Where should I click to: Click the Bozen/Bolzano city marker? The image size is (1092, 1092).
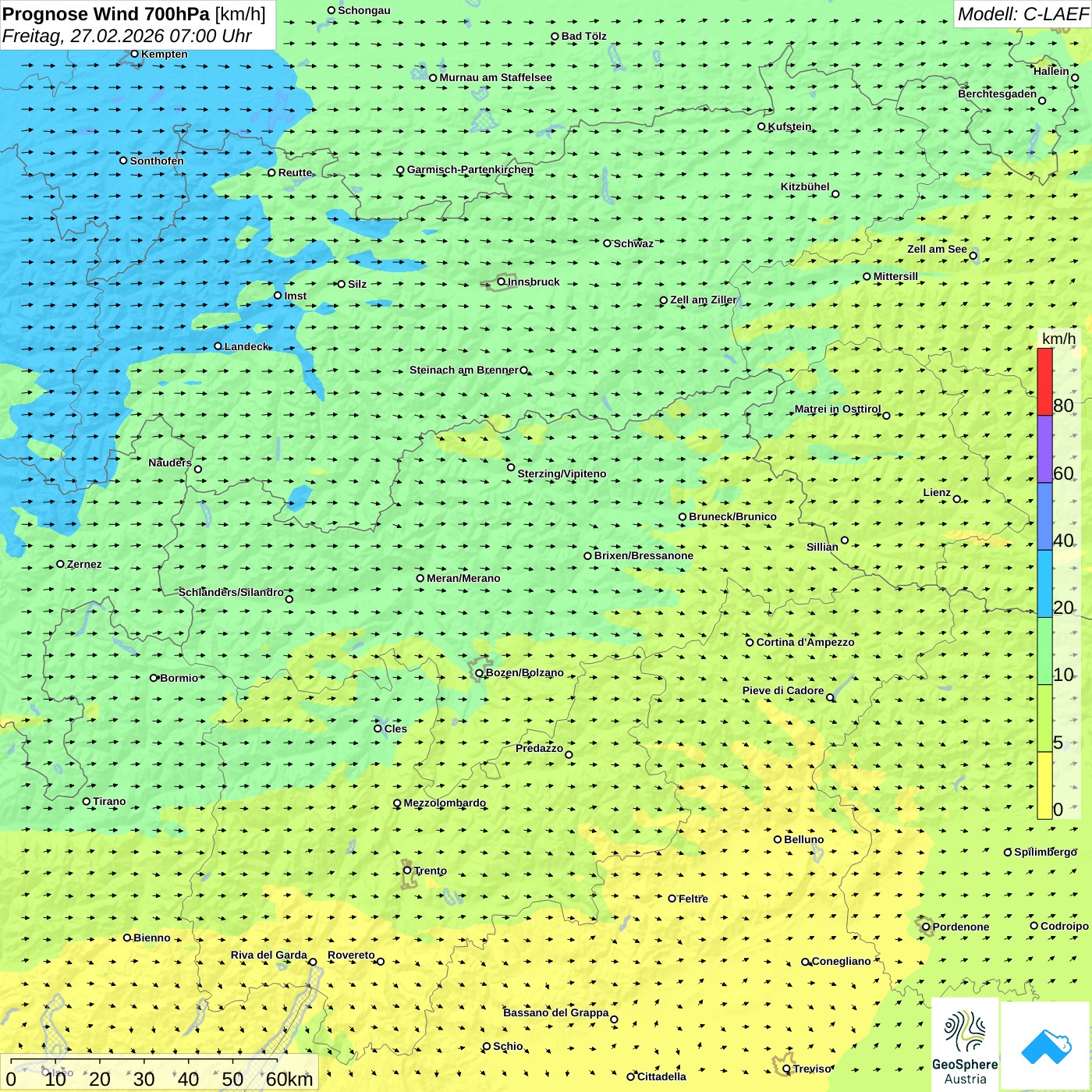coord(479,673)
